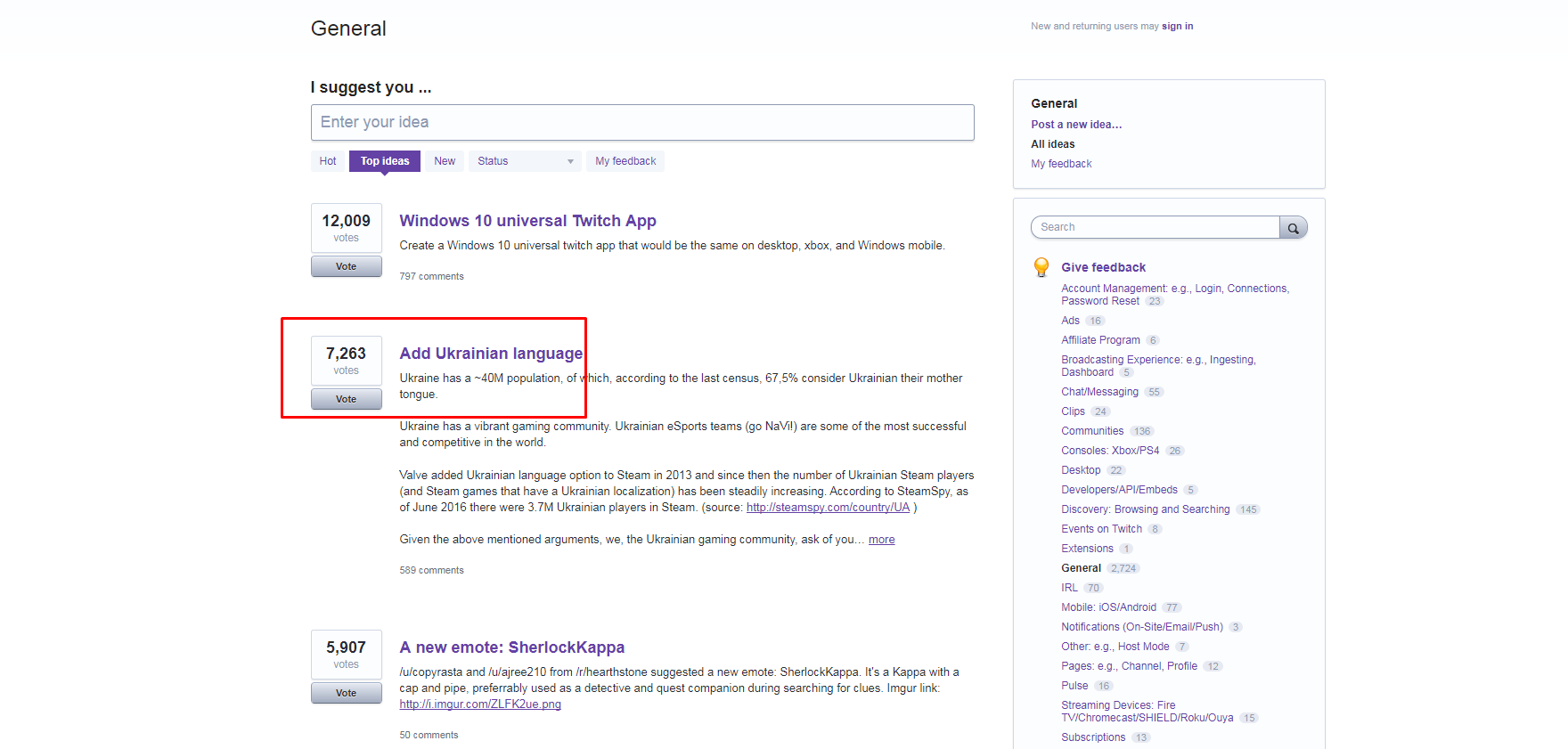Open the imgur ZLFK2ue.png link
1568x749 pixels.
[480, 704]
